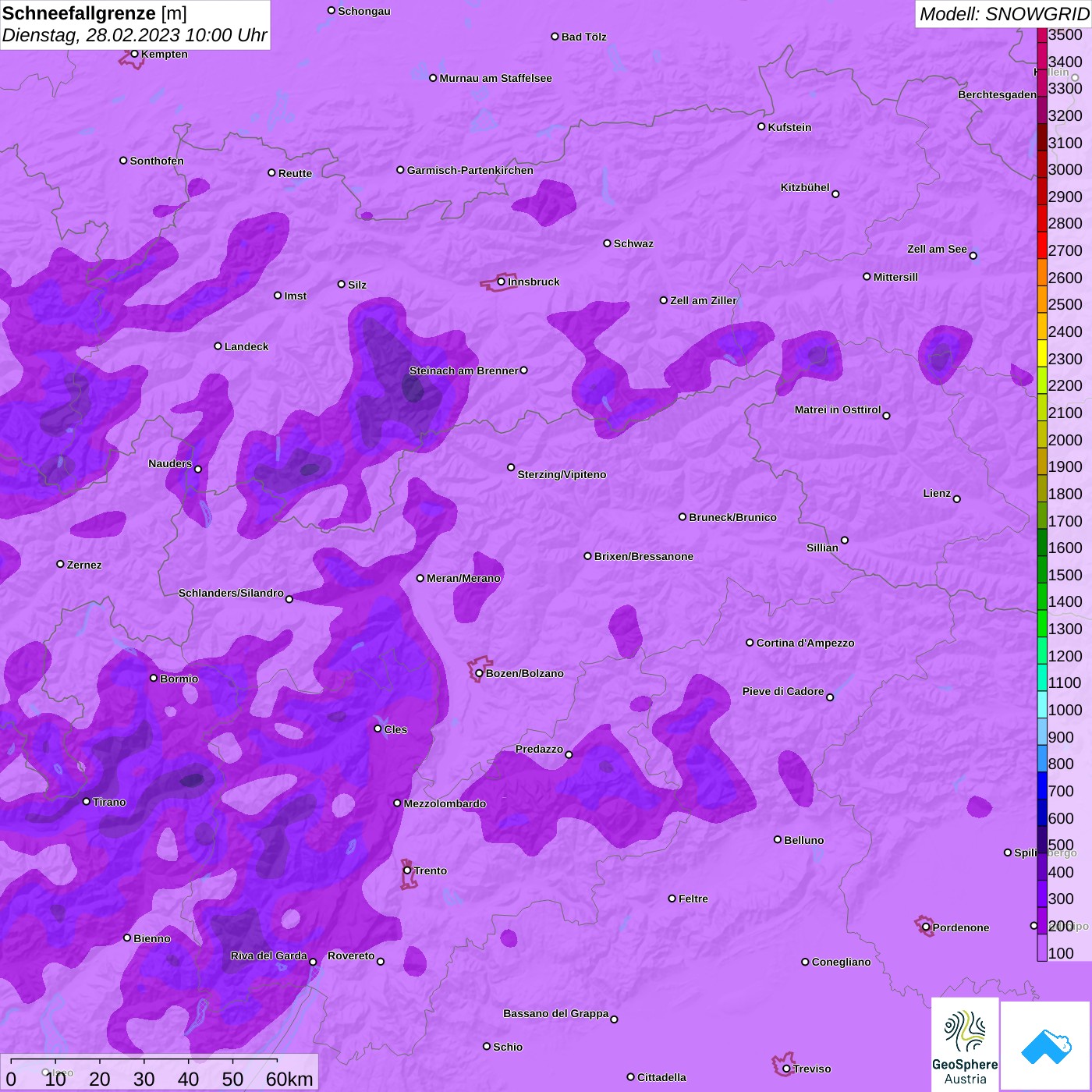
Task: Click the Bruneck/Brunico label
Action: coord(732,517)
